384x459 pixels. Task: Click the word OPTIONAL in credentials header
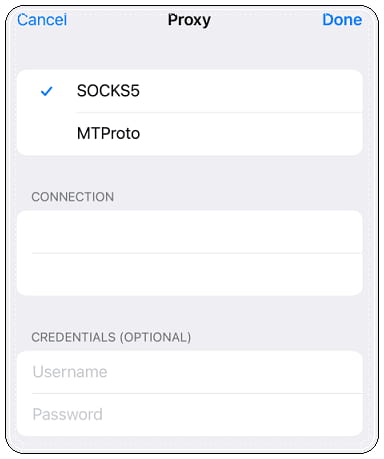(x=155, y=337)
